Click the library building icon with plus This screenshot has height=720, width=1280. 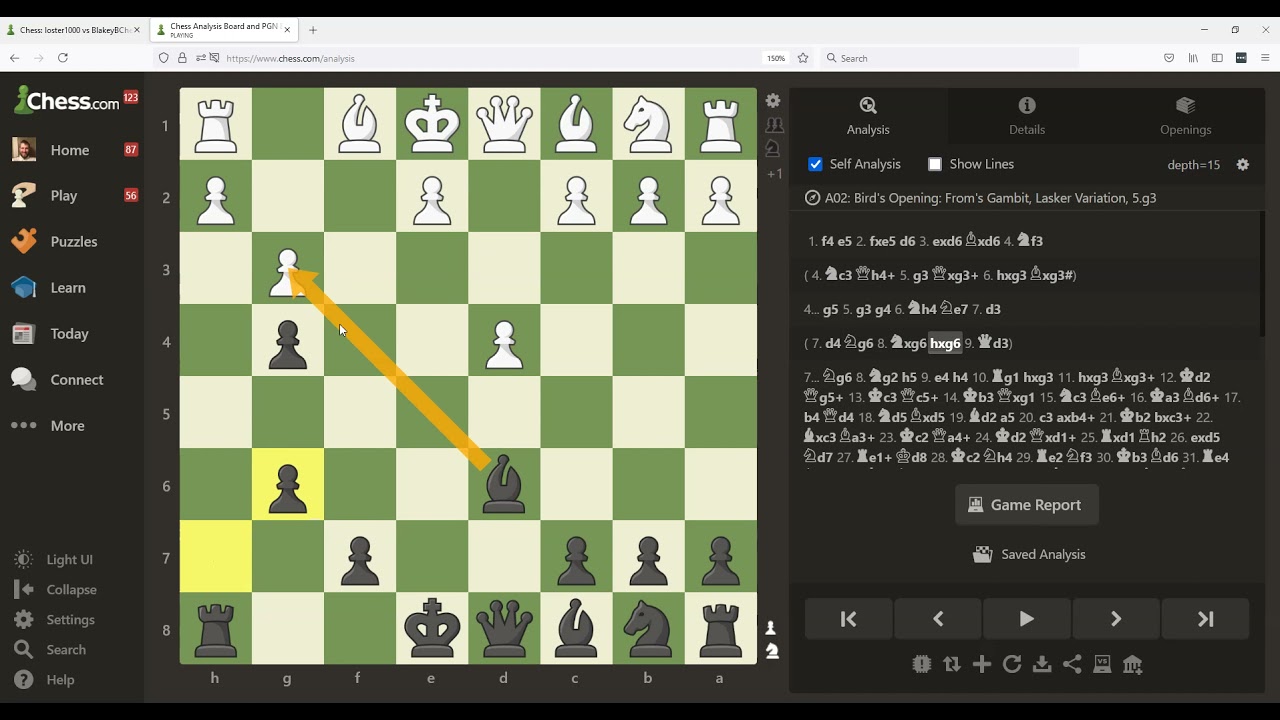1132,664
